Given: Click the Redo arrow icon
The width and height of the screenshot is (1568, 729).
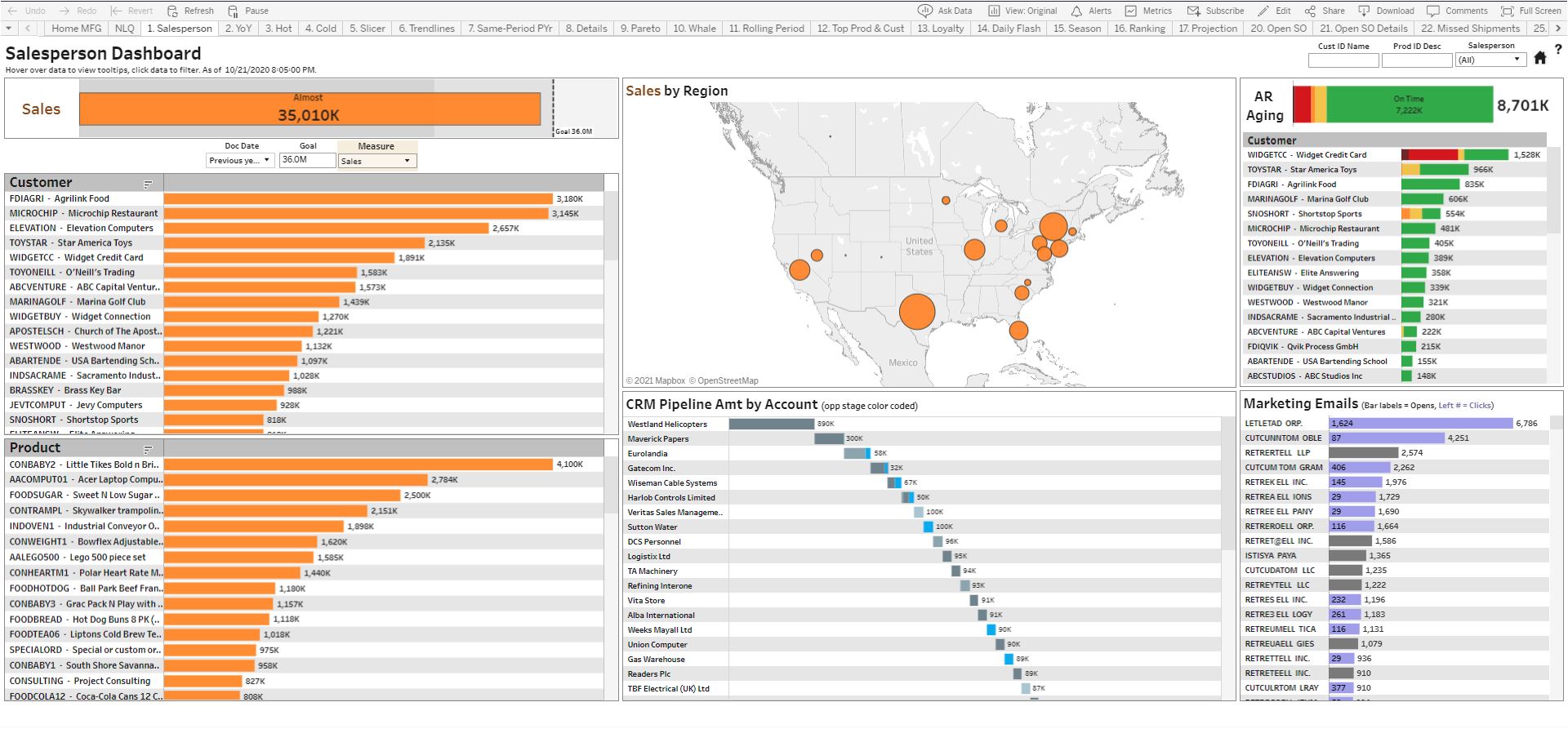Looking at the screenshot, I should pyautogui.click(x=65, y=11).
